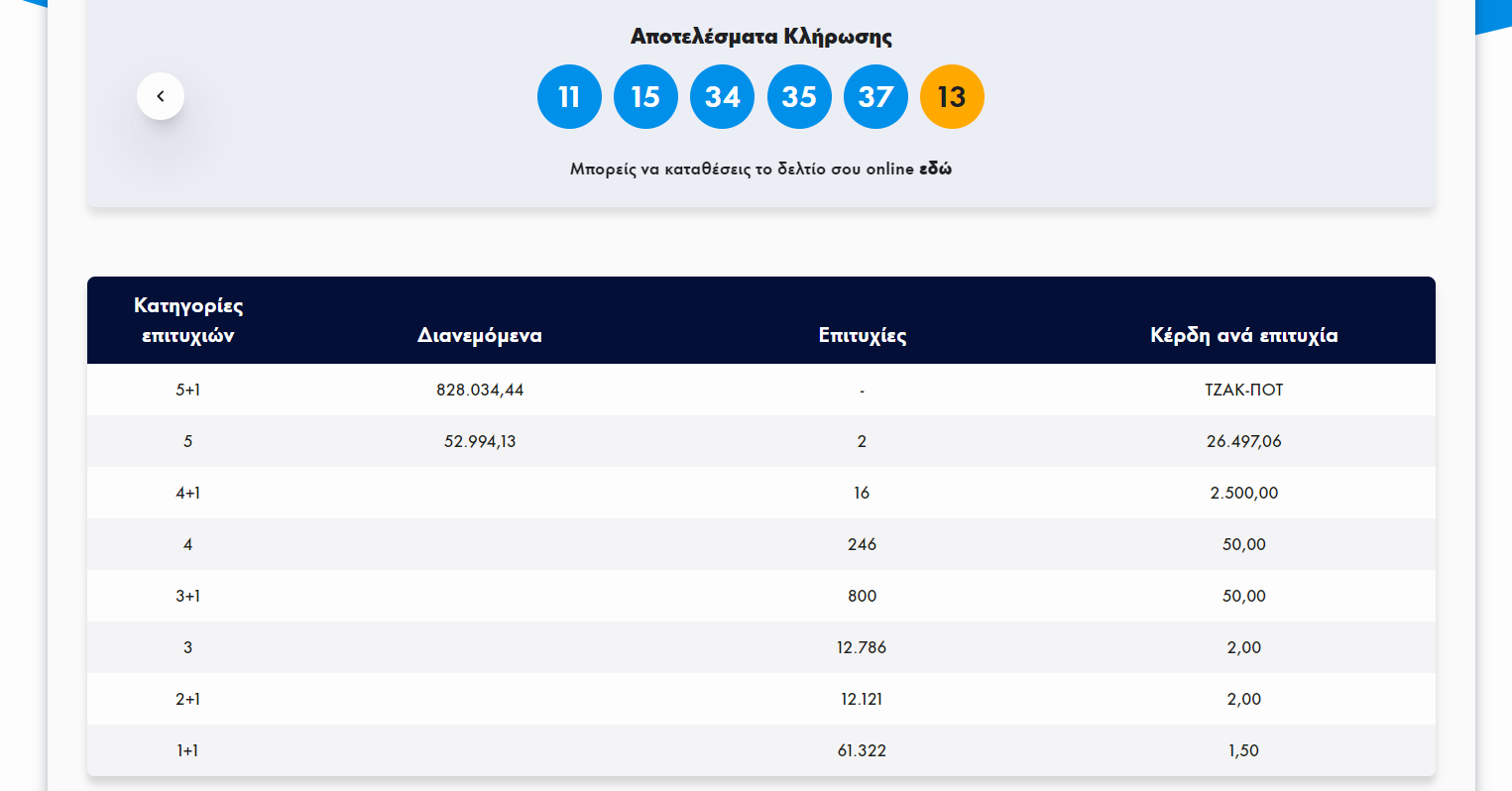
Task: Click the blue ball numbered 11
Action: point(569,97)
